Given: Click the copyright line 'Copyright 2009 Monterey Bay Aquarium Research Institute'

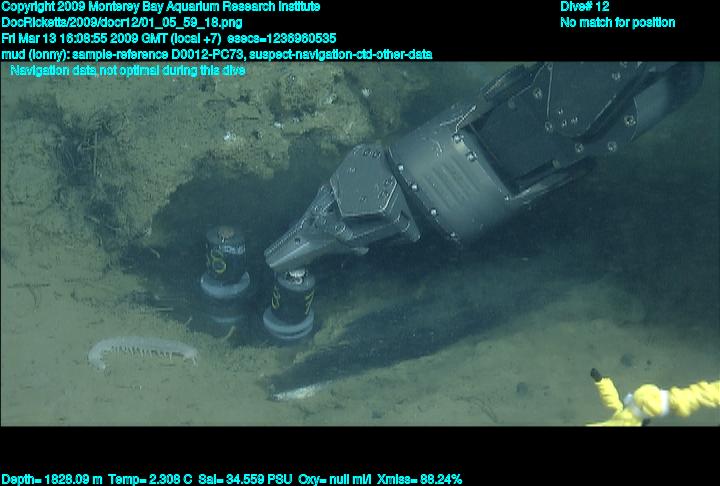Looking at the screenshot, I should tap(161, 7).
